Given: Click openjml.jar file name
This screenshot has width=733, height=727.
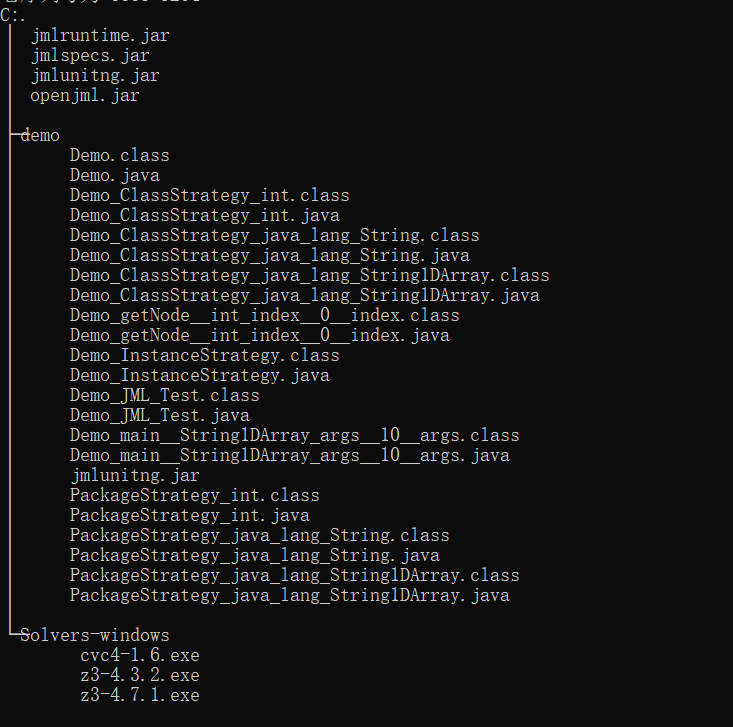Looking at the screenshot, I should (85, 96).
